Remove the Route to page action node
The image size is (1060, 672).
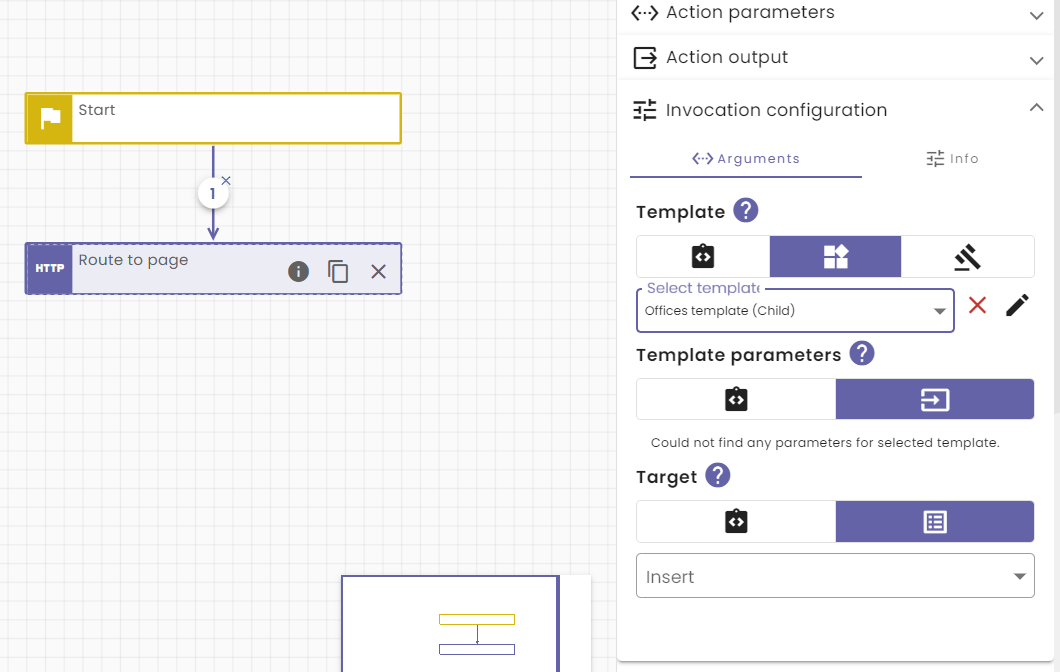(377, 271)
